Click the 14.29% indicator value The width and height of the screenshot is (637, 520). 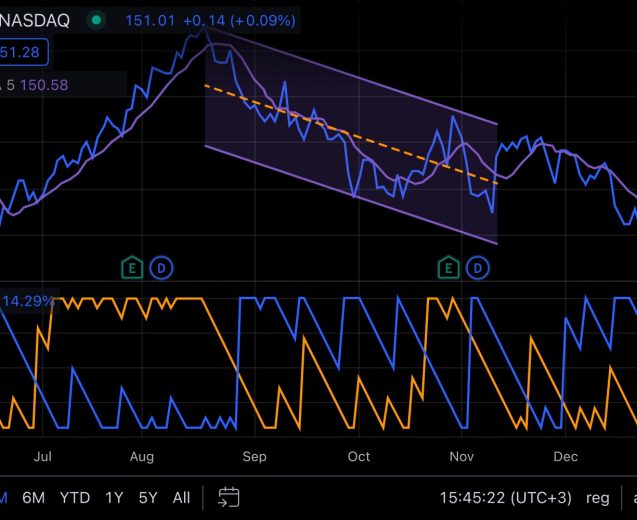click(28, 301)
